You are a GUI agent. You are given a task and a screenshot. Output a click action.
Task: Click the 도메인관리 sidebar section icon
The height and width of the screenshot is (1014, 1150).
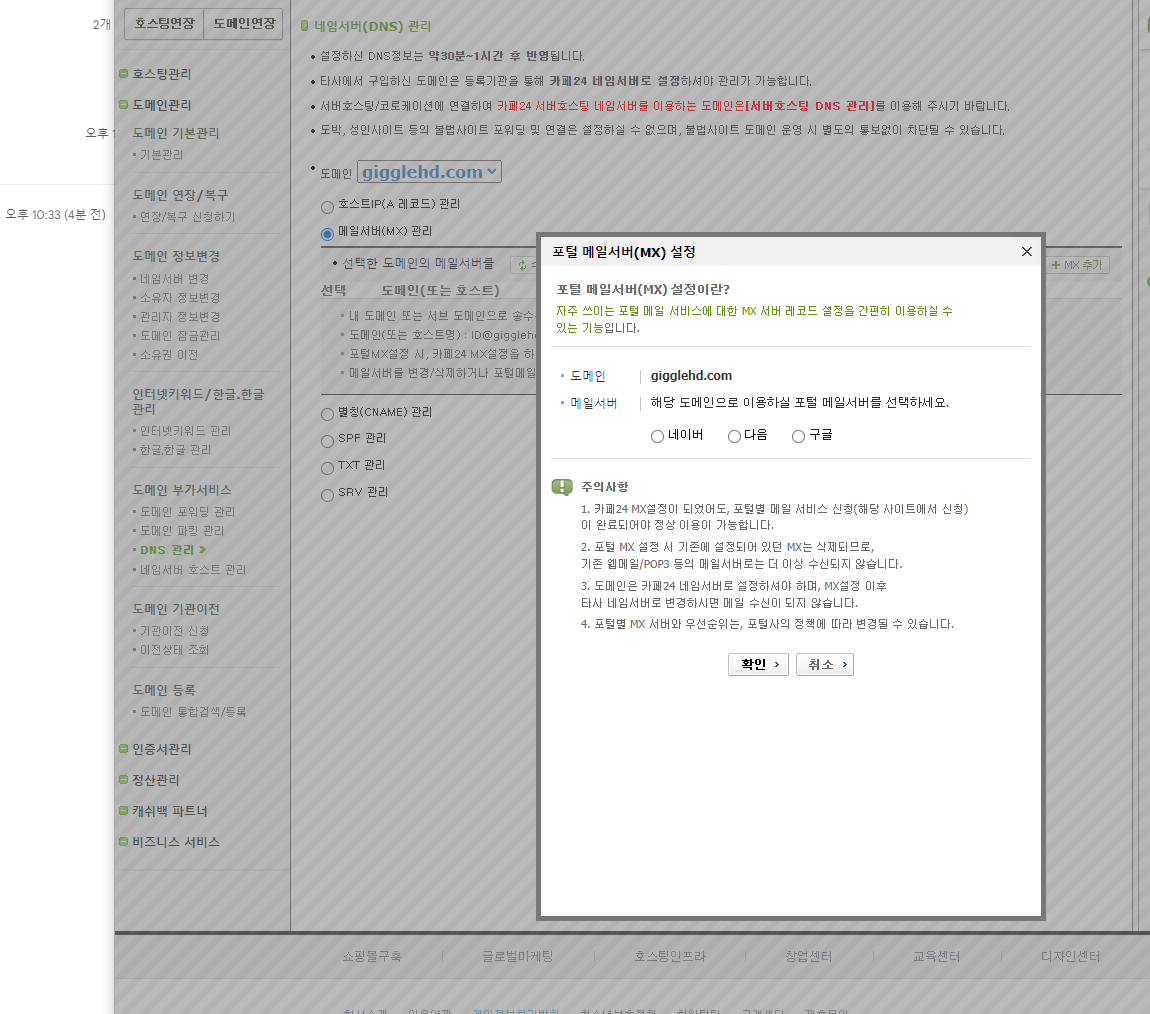pyautogui.click(x=122, y=104)
